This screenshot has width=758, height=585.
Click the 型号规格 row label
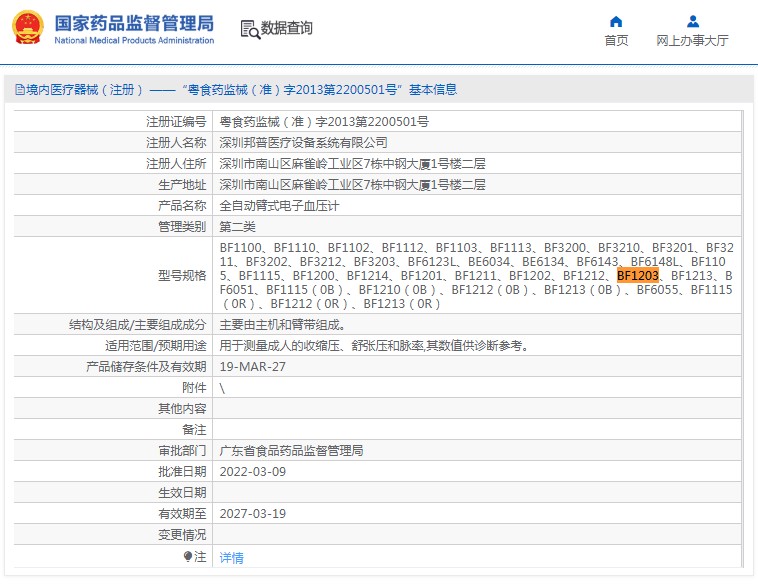click(x=182, y=276)
